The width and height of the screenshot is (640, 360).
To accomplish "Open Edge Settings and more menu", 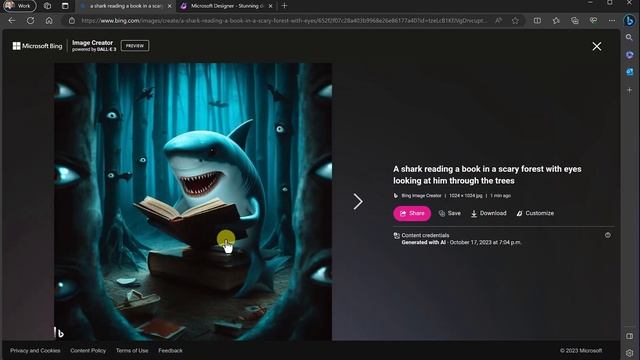I will pyautogui.click(x=611, y=20).
